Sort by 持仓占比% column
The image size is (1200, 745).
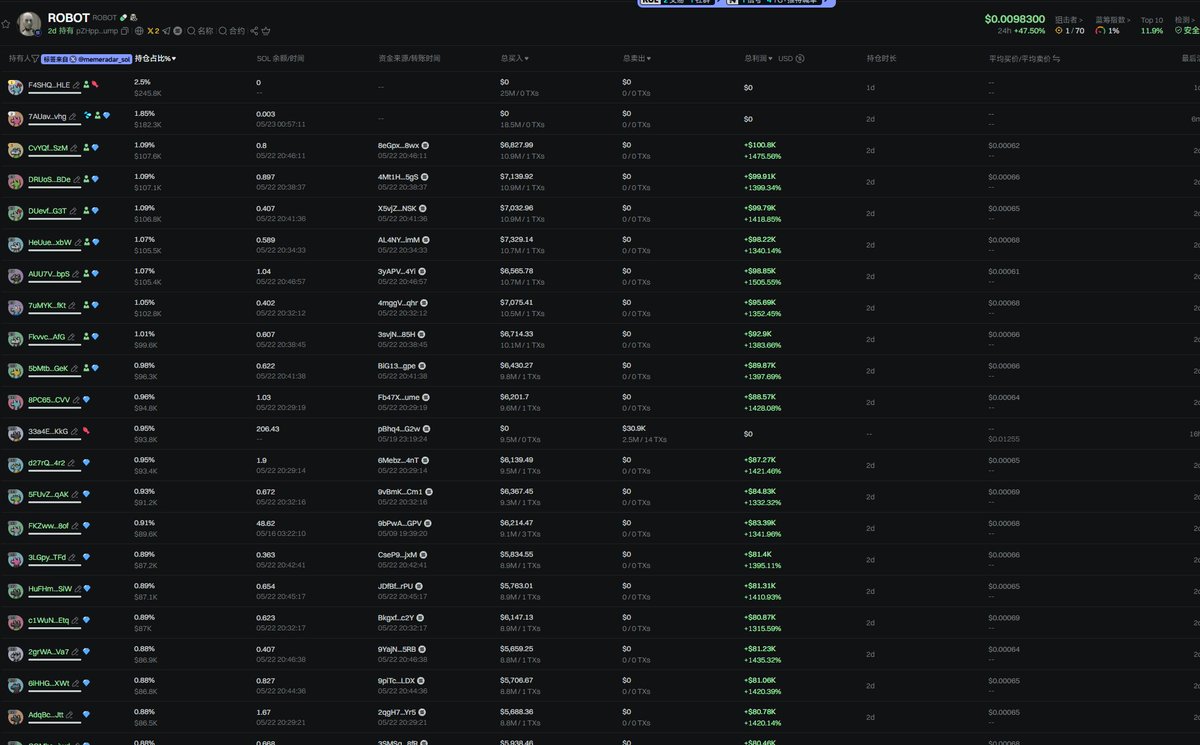pos(155,59)
